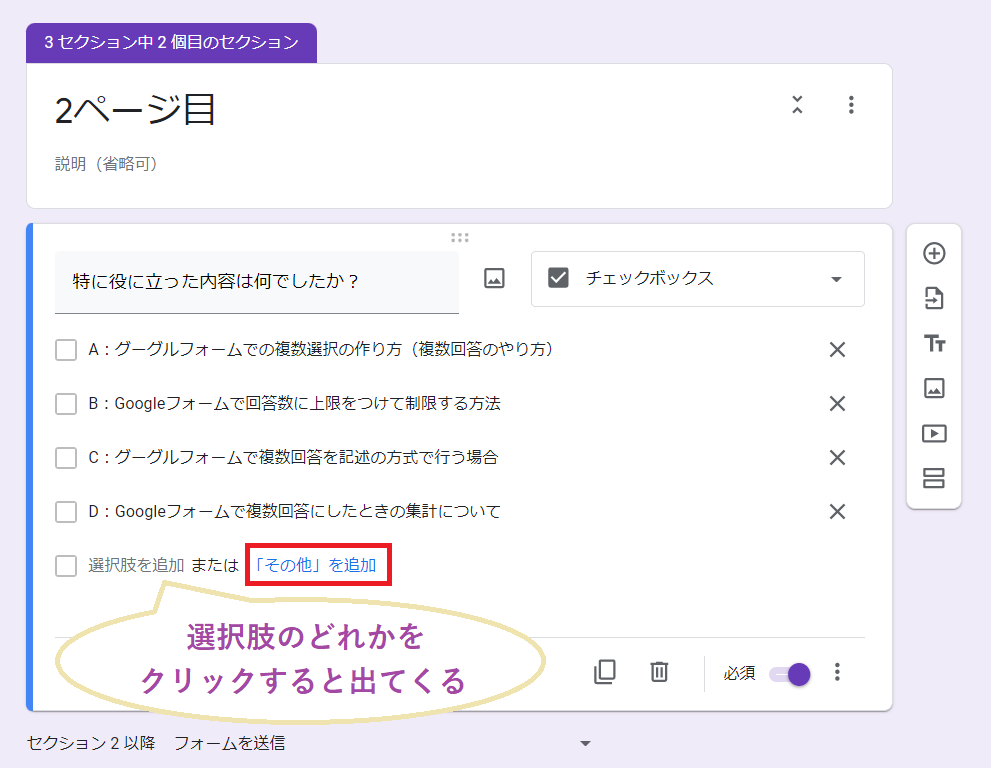Add a video using the video icon
The width and height of the screenshot is (991, 768).
[934, 433]
